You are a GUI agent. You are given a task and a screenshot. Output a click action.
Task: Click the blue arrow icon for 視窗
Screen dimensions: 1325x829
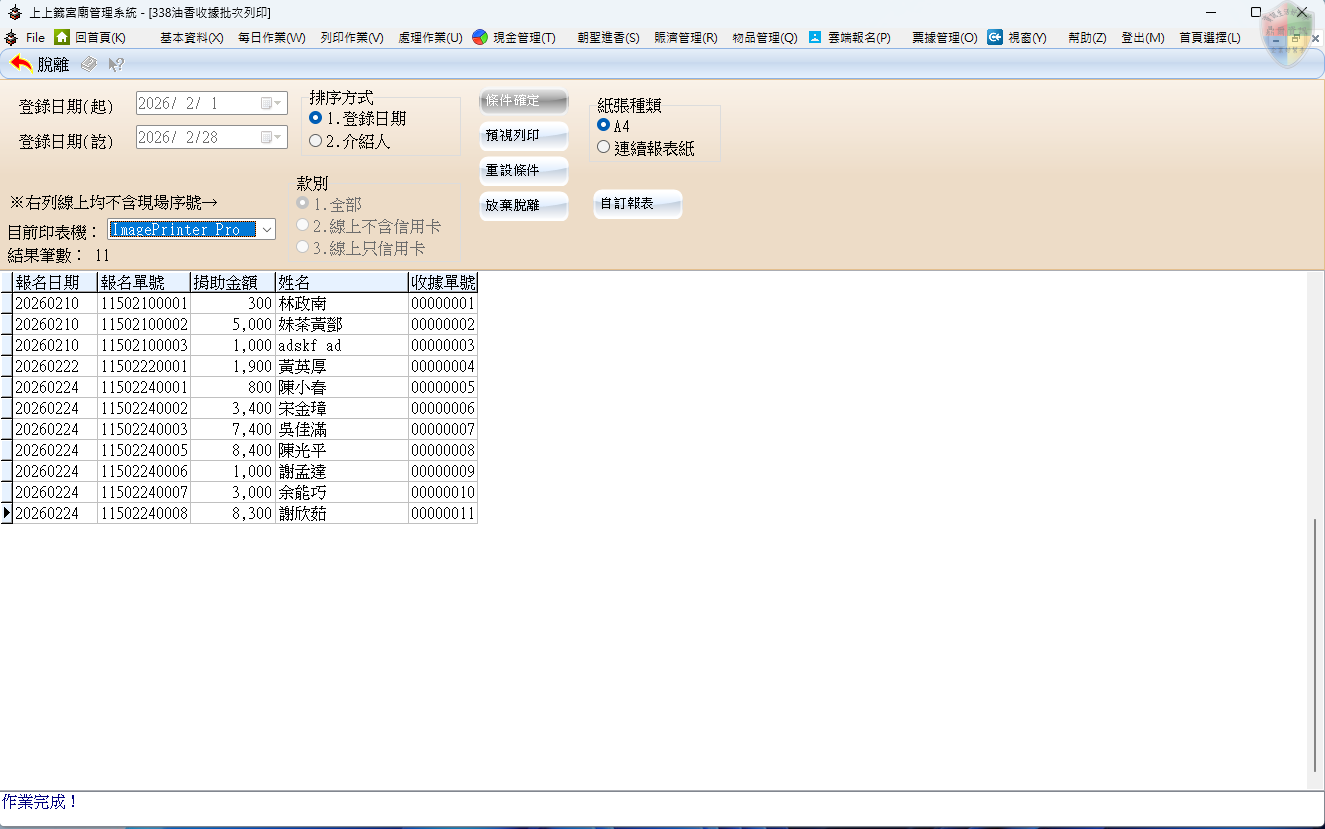[995, 37]
